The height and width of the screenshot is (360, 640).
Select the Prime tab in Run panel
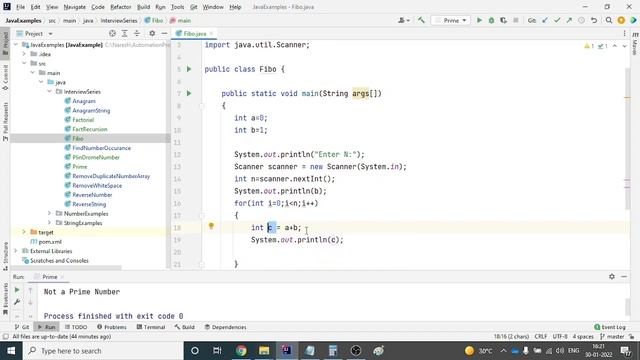(49, 277)
